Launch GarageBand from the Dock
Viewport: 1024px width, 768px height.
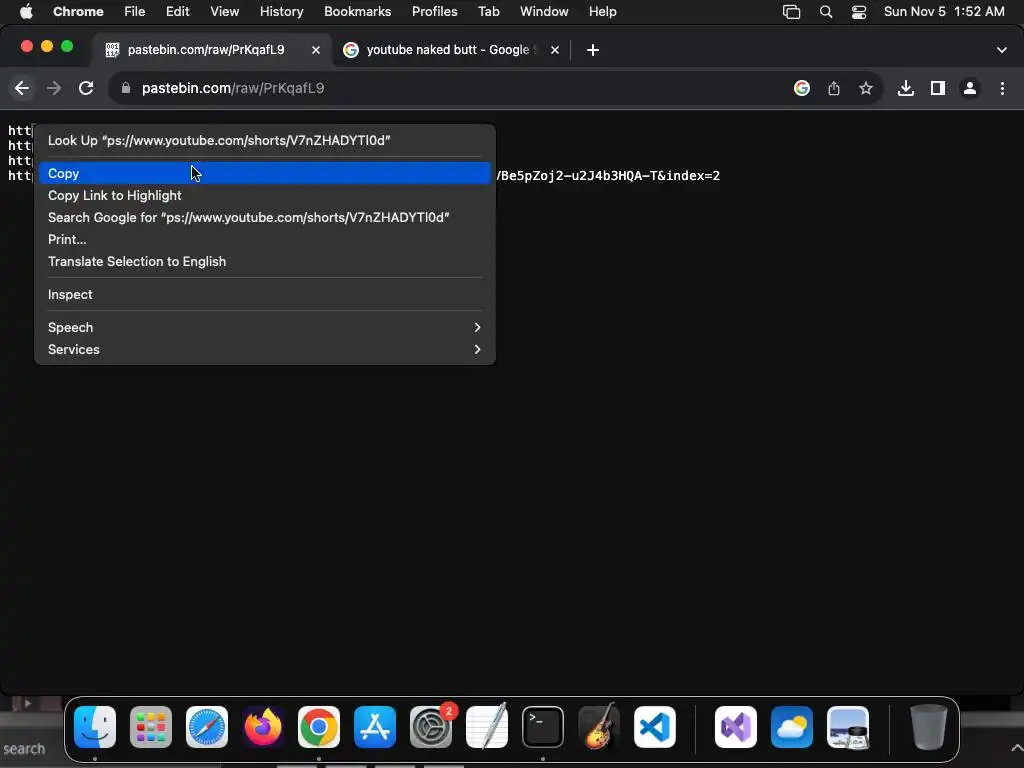point(599,727)
